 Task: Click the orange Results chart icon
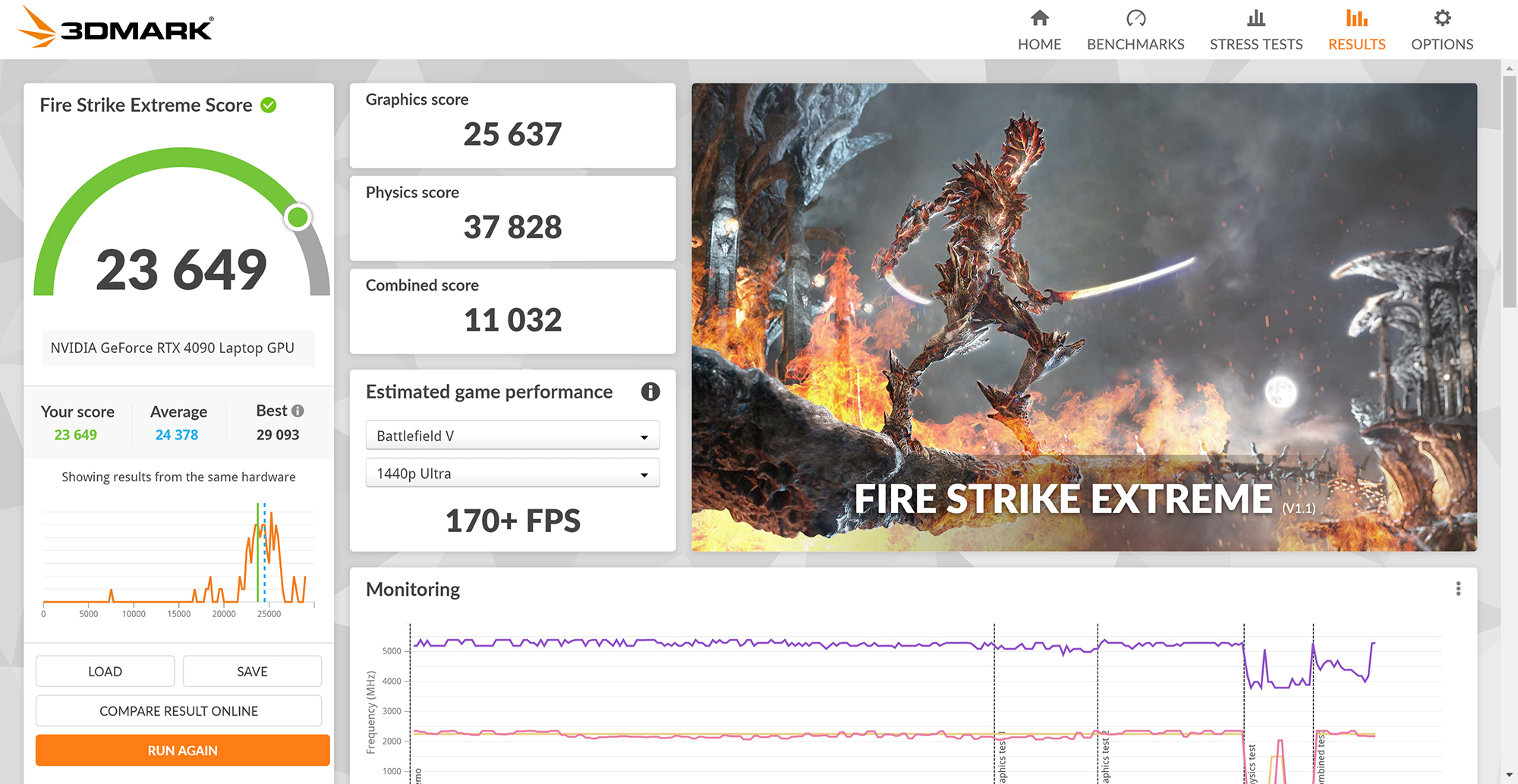click(1356, 18)
